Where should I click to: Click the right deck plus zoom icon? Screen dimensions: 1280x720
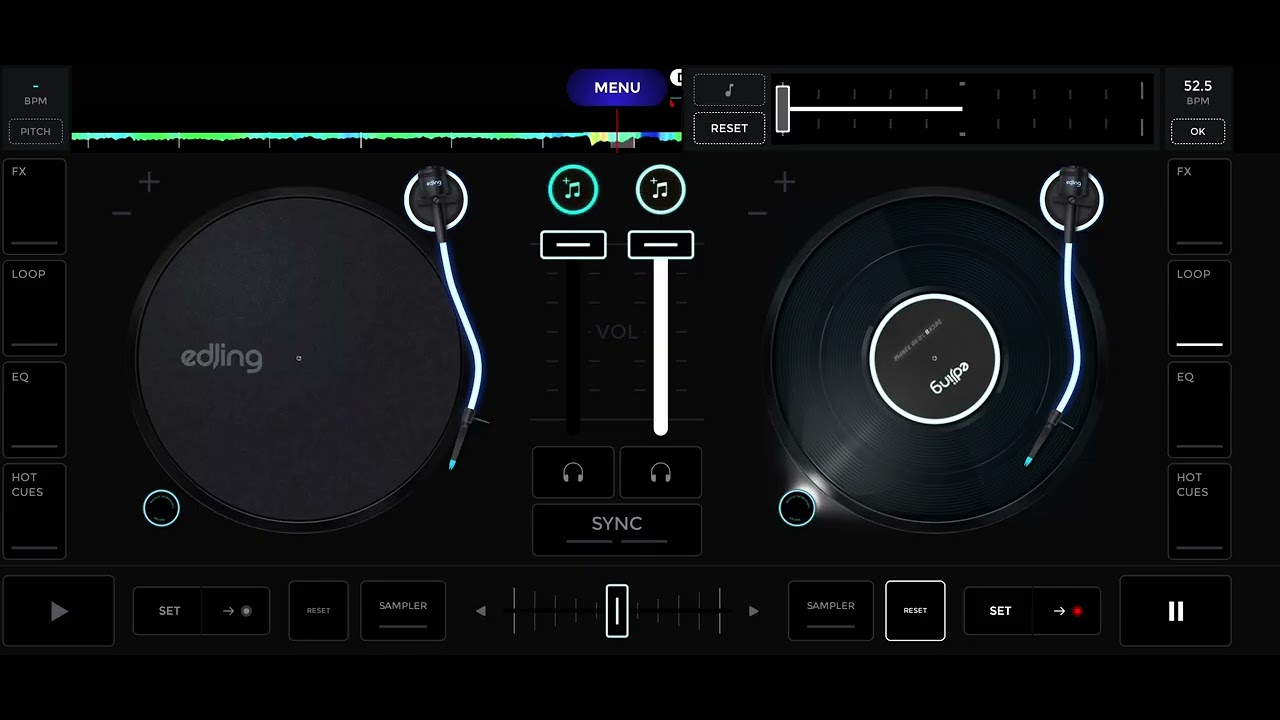(785, 182)
